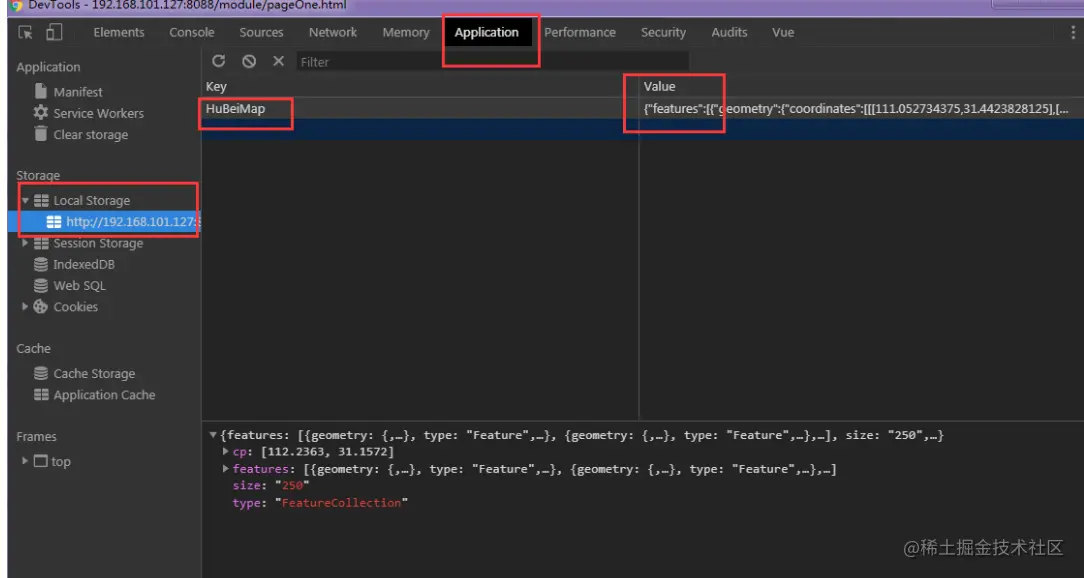1084x578 pixels.
Task: Switch to the Performance tab
Action: 579,32
